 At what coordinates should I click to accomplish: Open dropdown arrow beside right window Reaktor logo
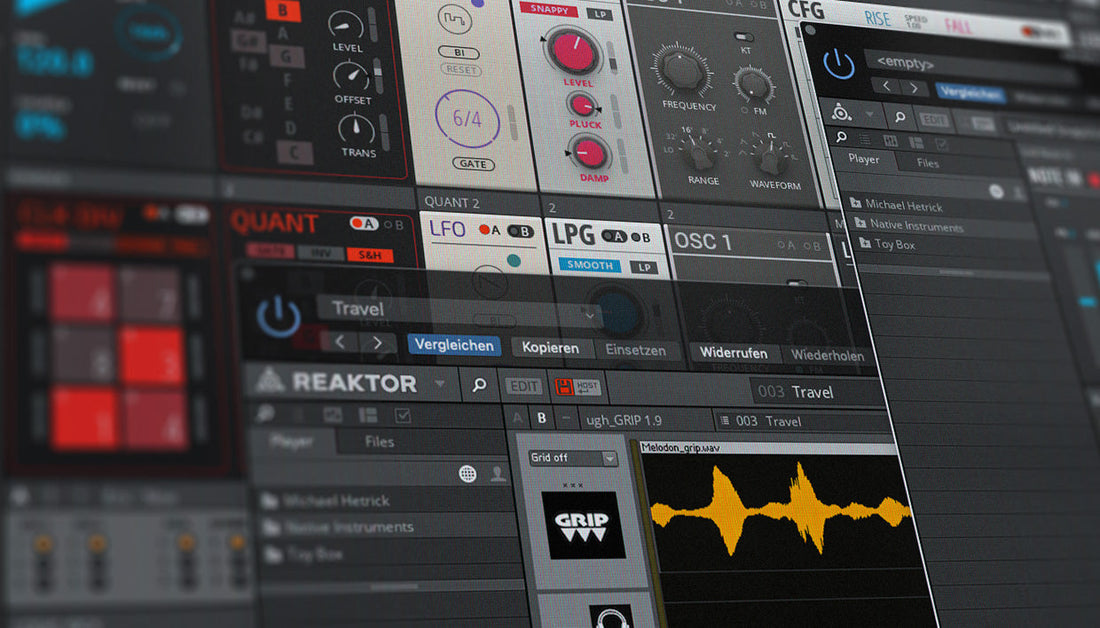point(870,114)
